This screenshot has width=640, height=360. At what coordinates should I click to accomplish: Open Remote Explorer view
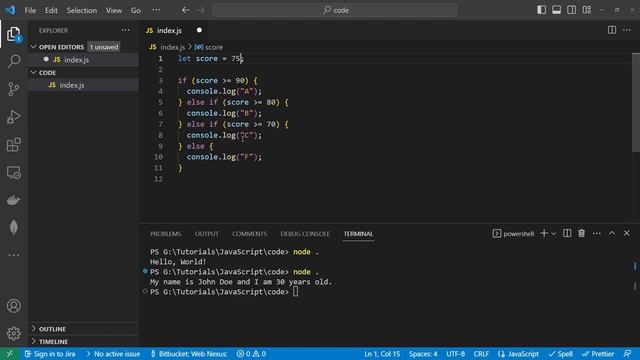tap(13, 172)
